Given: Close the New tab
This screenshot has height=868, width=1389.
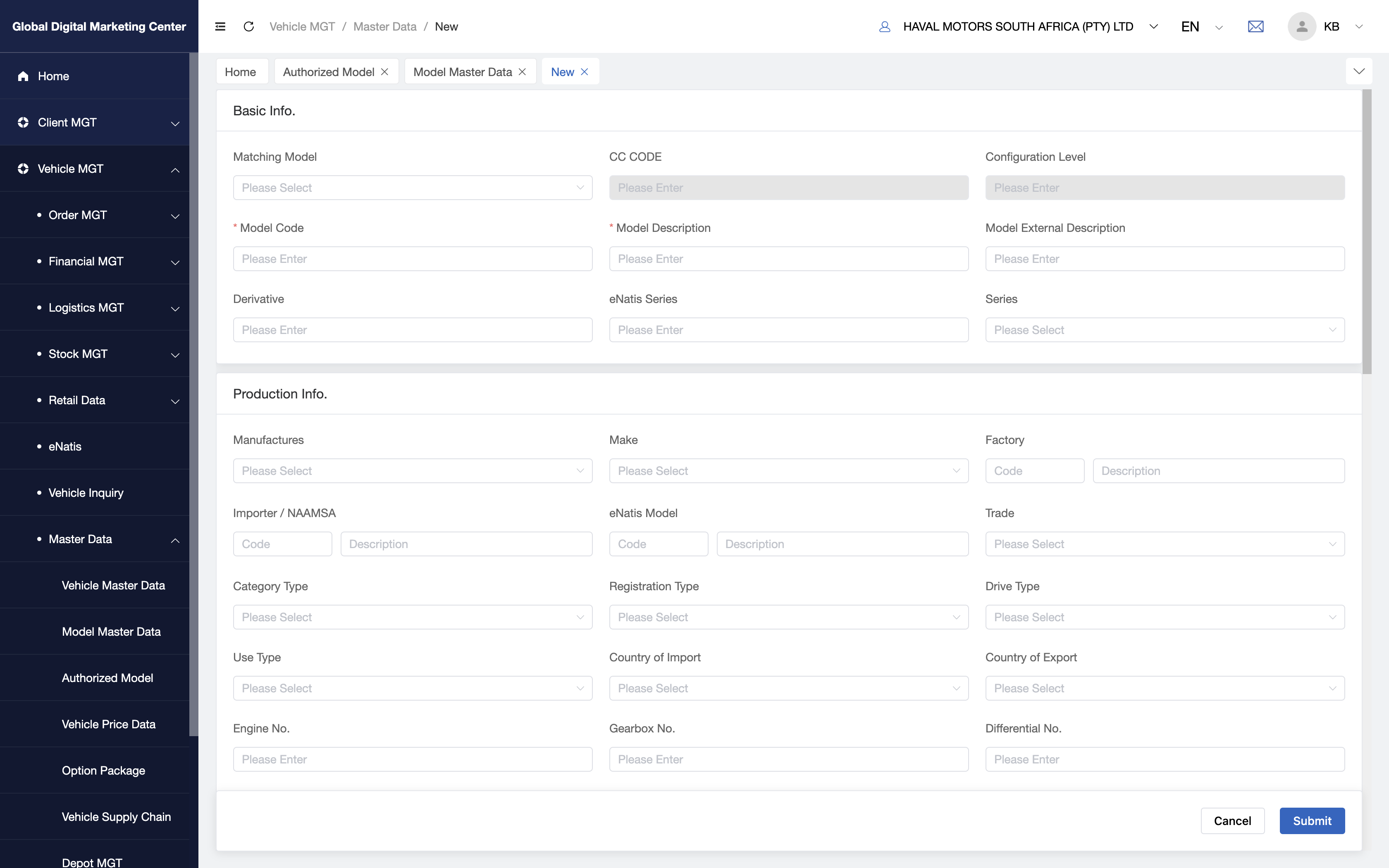Looking at the screenshot, I should coord(584,72).
